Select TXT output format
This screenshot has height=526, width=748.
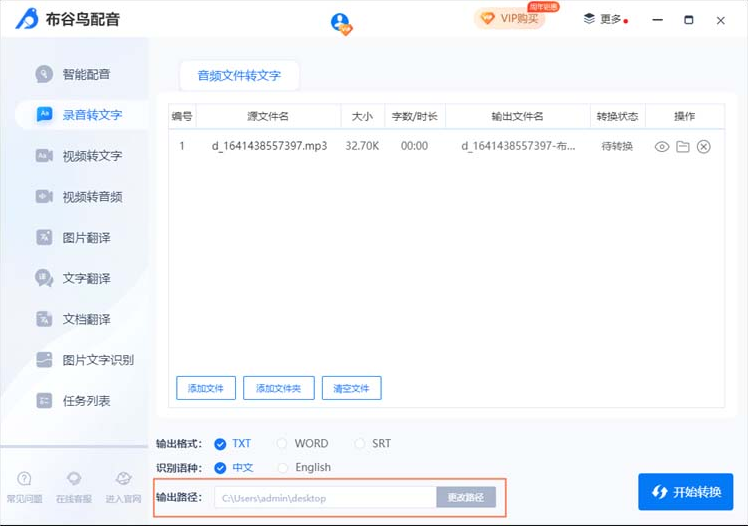(x=221, y=444)
